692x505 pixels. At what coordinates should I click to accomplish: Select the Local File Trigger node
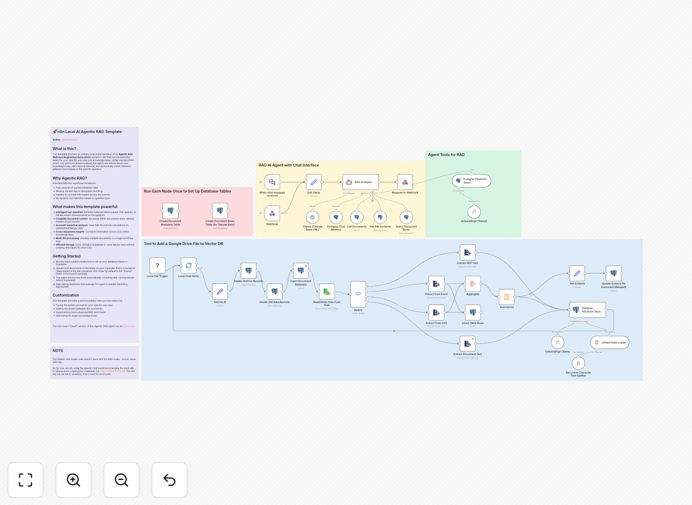coord(157,265)
